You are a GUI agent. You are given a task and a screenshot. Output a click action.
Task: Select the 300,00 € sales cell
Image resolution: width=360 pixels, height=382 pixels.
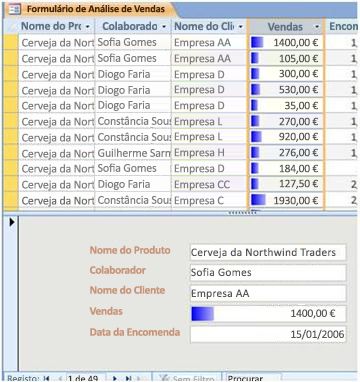[286, 74]
